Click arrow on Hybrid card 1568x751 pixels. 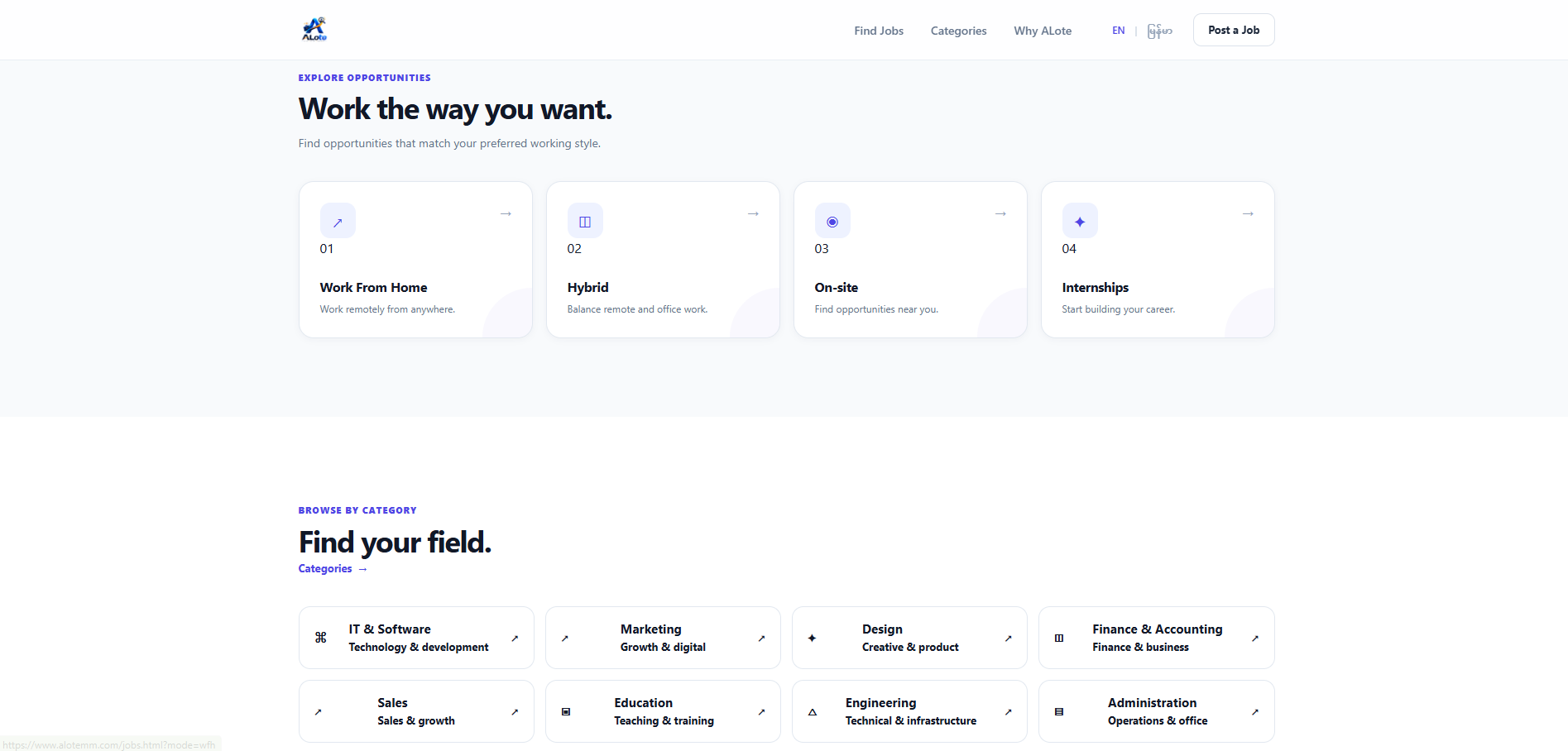click(x=753, y=213)
